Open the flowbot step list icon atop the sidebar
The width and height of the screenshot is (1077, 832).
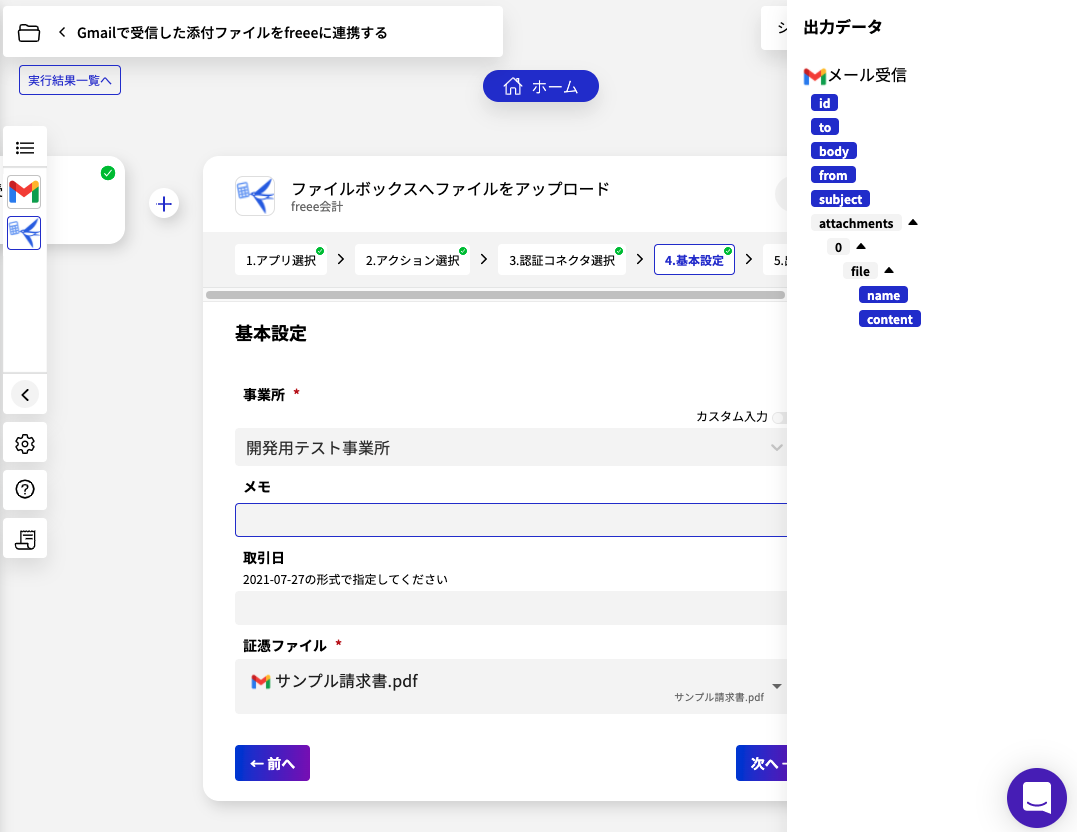(x=24, y=146)
